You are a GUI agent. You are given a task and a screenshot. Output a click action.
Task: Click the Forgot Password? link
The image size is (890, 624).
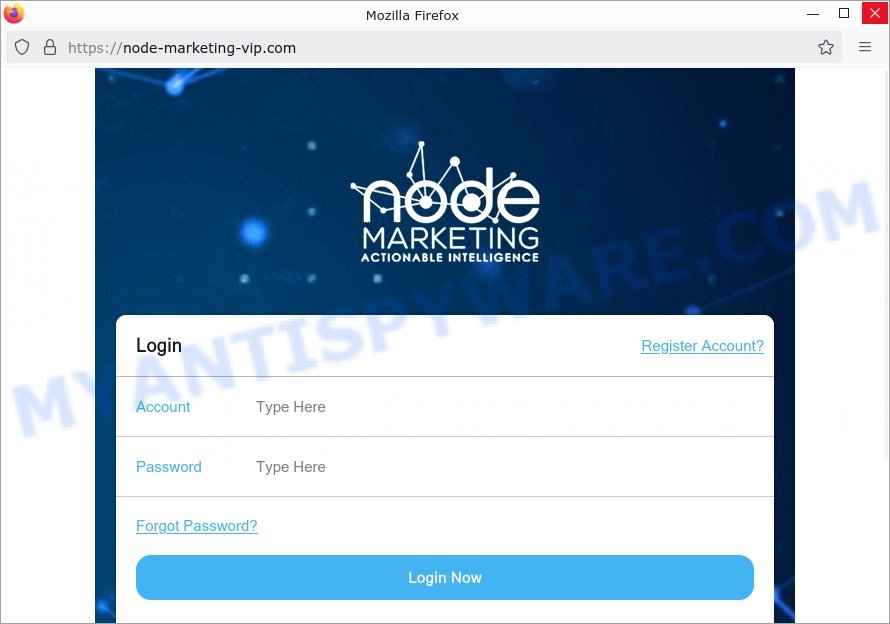(x=196, y=526)
